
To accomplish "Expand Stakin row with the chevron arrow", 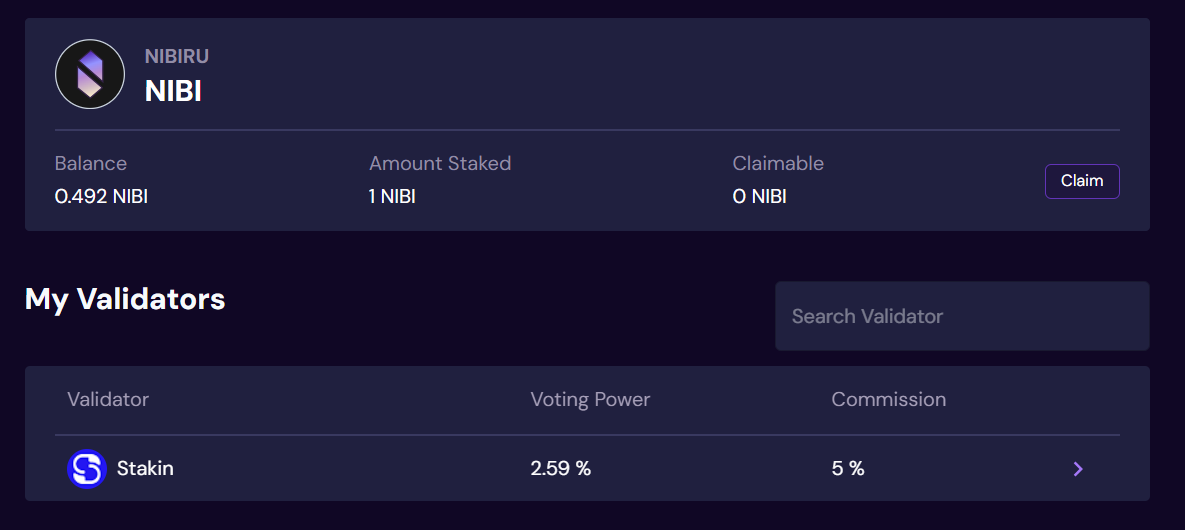I will pos(1078,469).
